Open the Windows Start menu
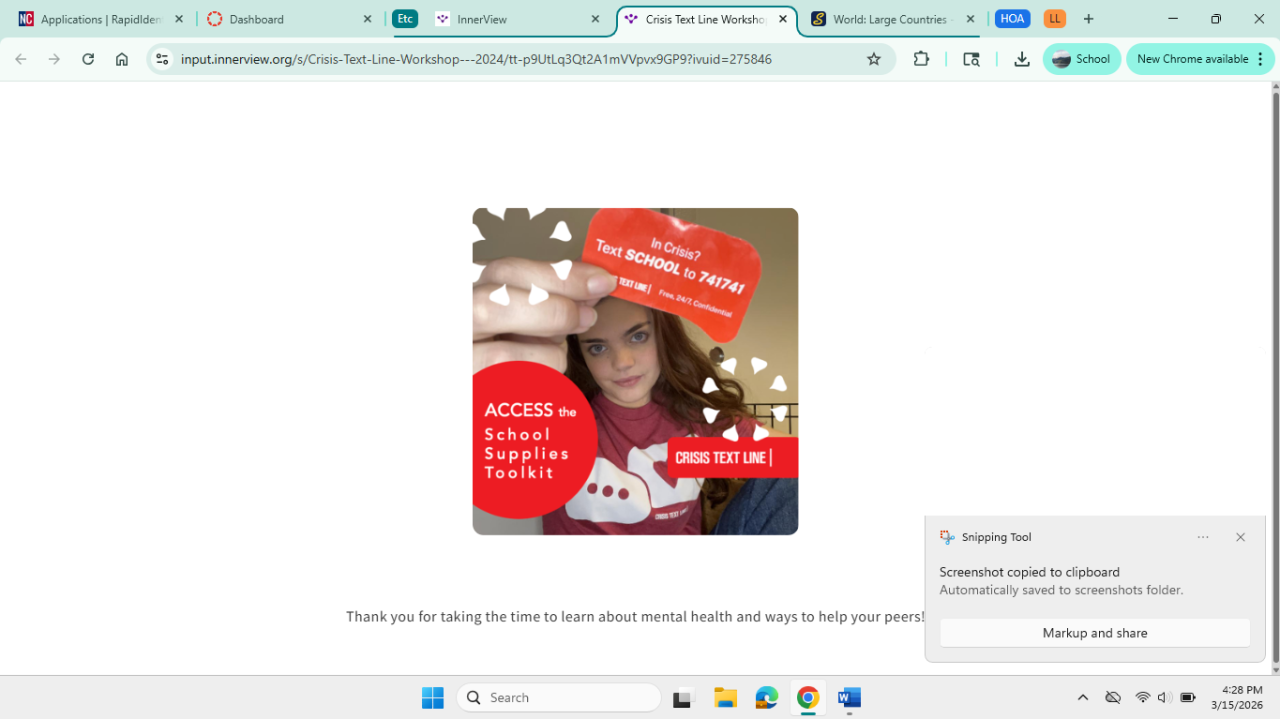 click(433, 698)
